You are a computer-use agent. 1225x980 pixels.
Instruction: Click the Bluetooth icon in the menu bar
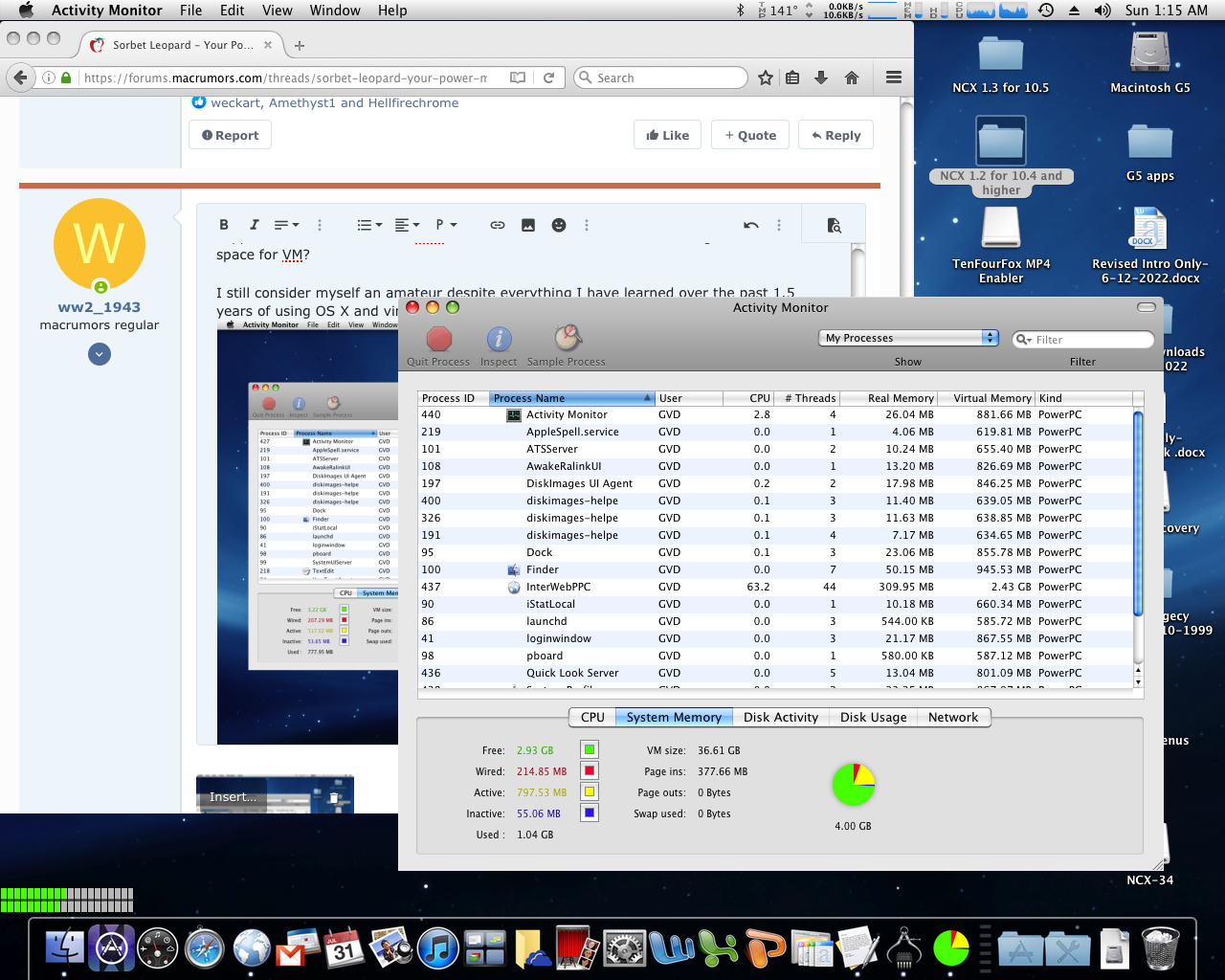pos(740,11)
